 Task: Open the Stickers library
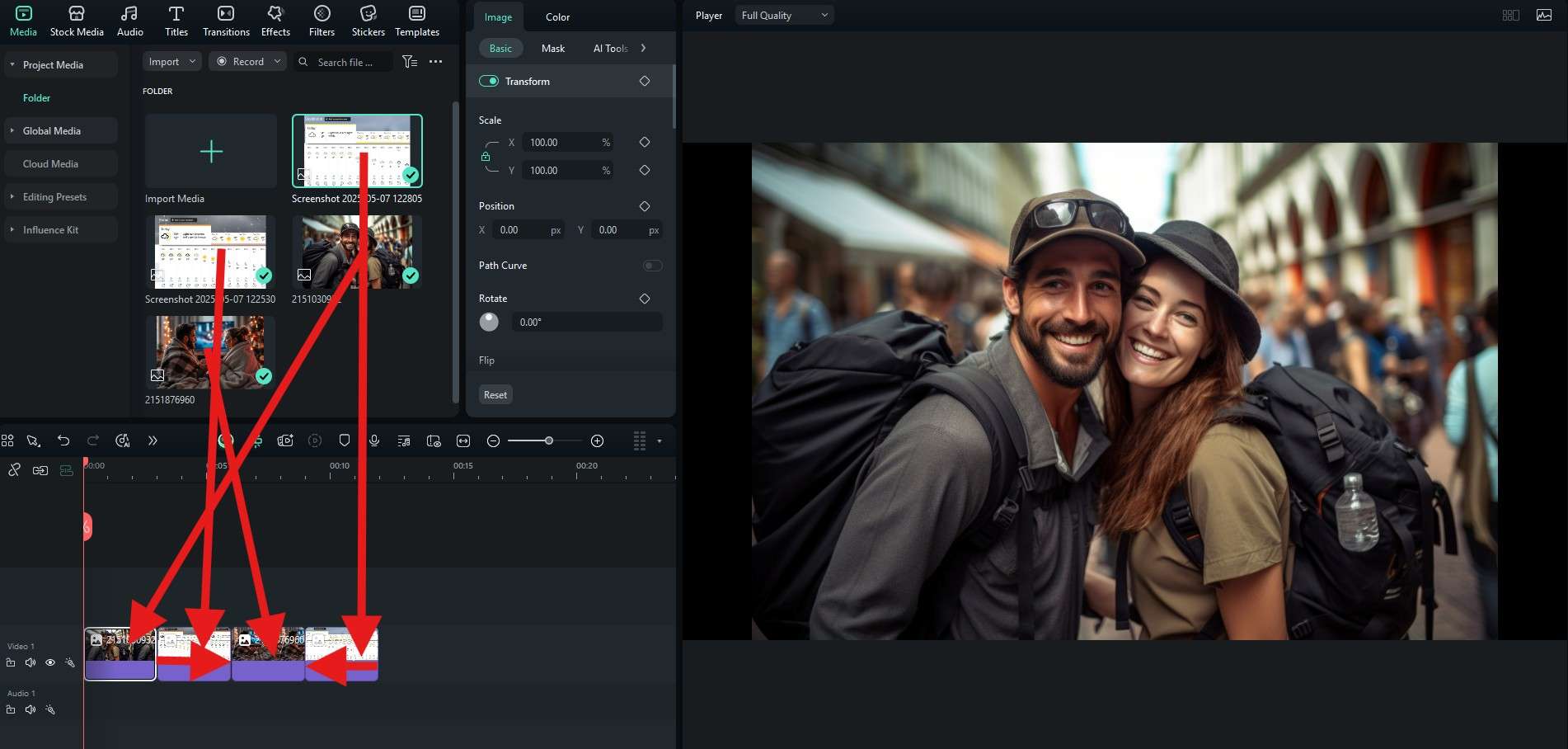click(368, 21)
